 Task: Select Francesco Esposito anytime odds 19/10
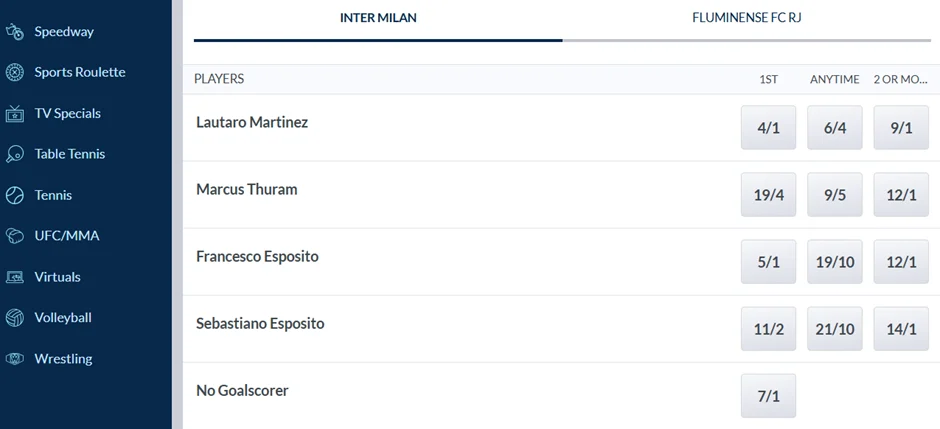tap(835, 262)
